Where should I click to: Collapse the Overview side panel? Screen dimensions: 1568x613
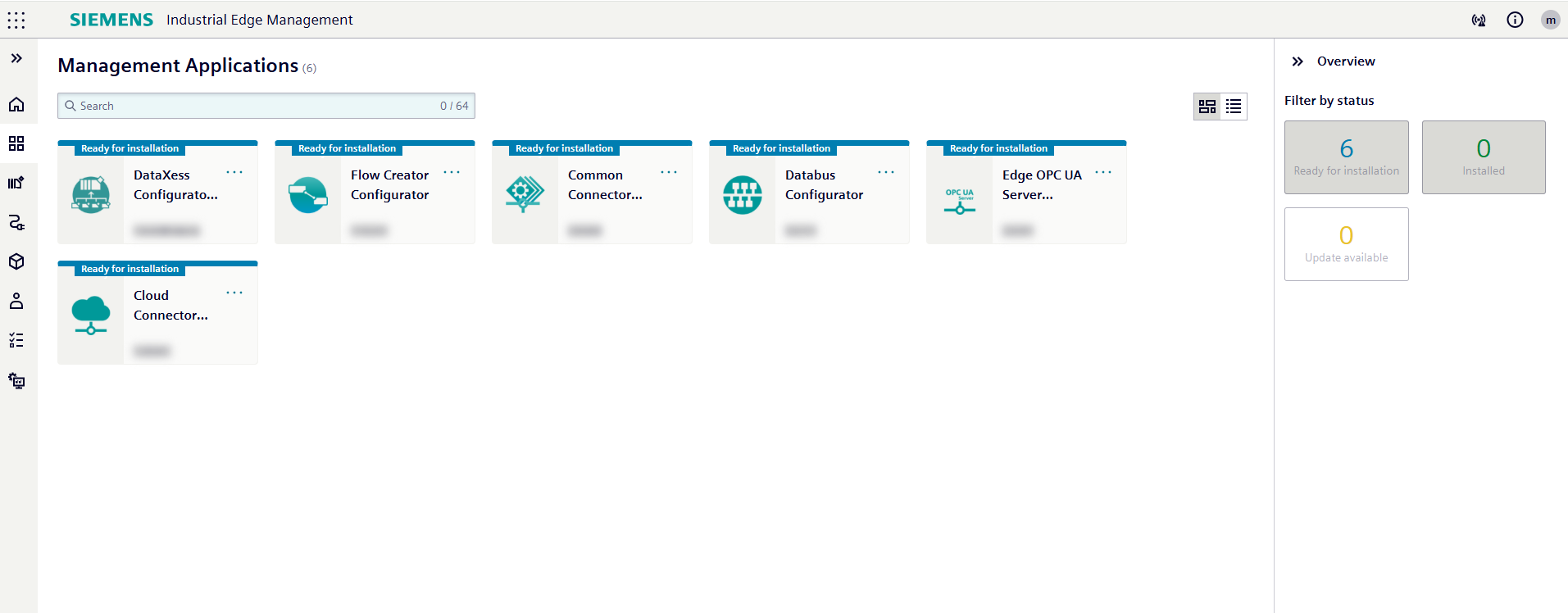(1298, 61)
